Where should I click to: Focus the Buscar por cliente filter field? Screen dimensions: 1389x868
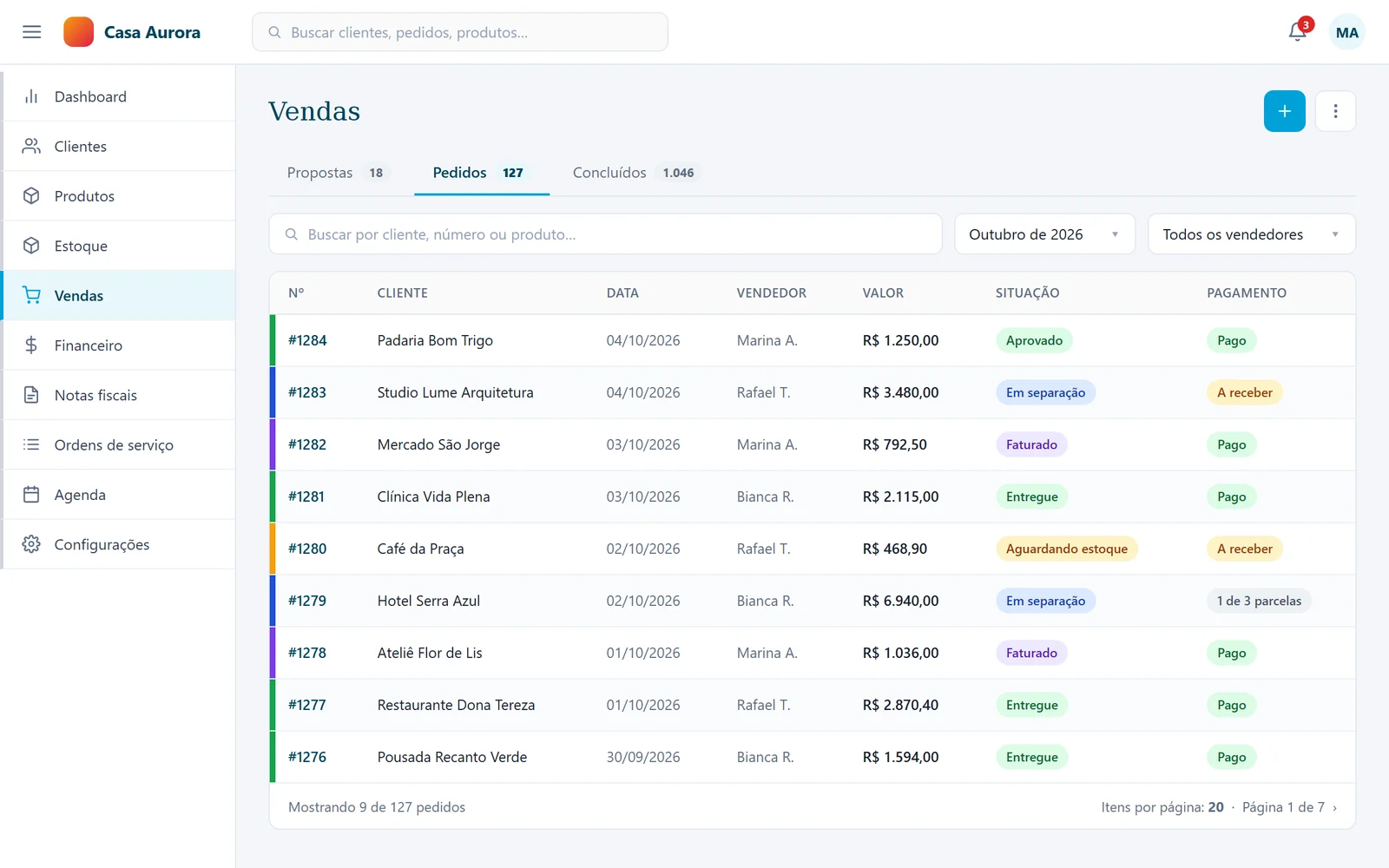point(605,234)
